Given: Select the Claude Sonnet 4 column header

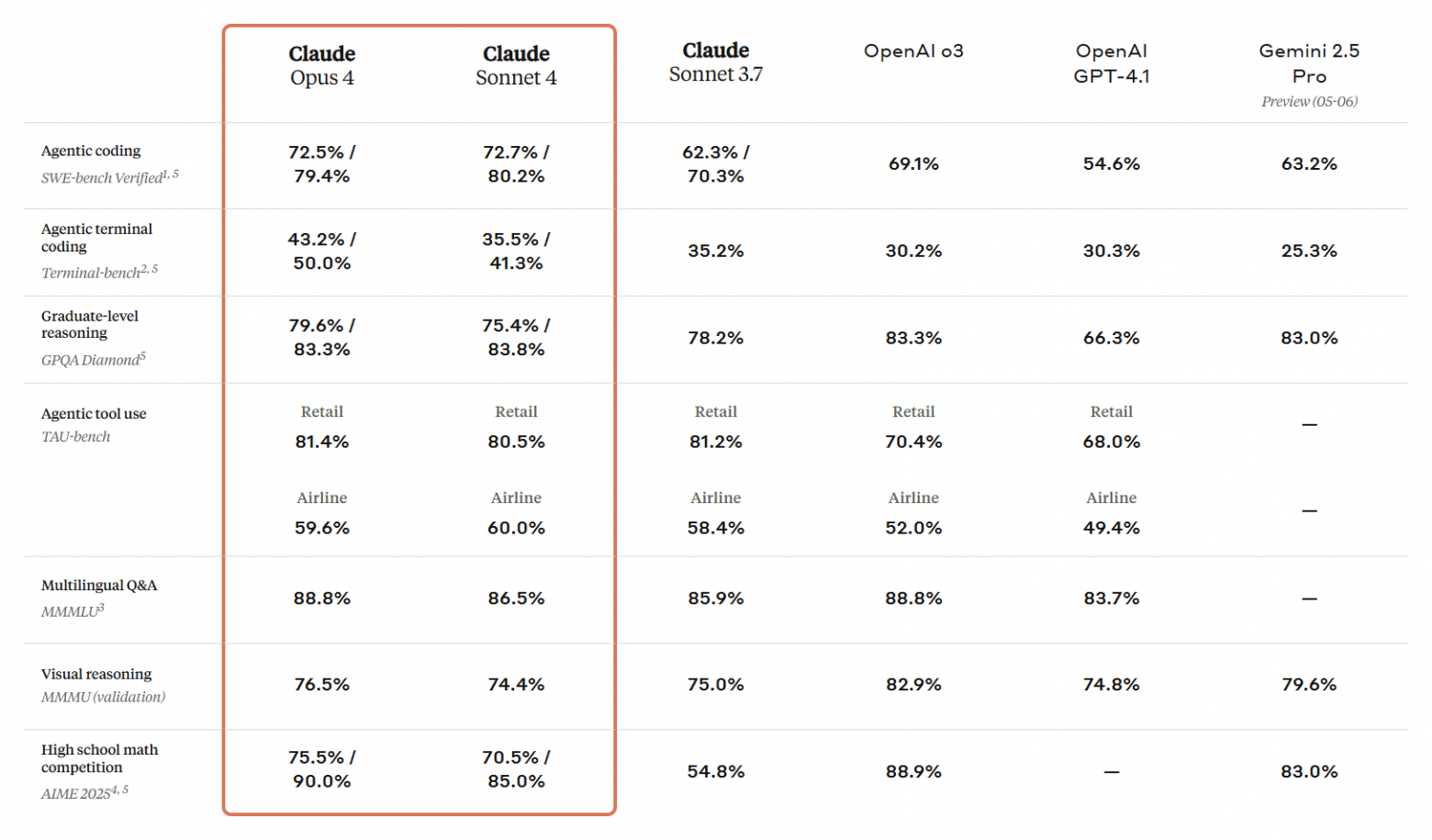Looking at the screenshot, I should coord(516,65).
